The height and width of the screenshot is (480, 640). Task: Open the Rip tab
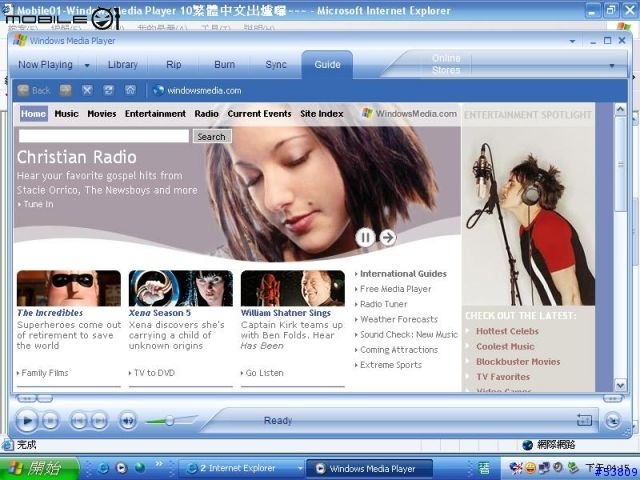pos(173,64)
